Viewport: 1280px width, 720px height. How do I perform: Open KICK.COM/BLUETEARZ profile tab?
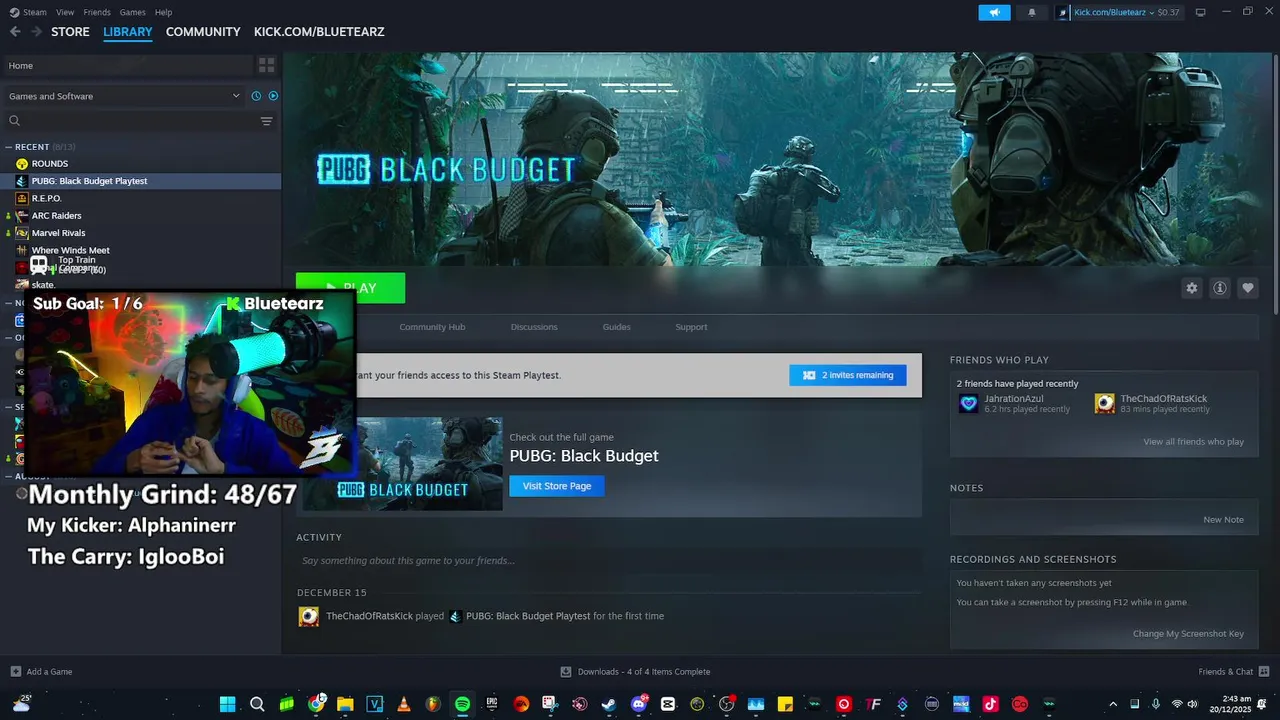pos(319,32)
